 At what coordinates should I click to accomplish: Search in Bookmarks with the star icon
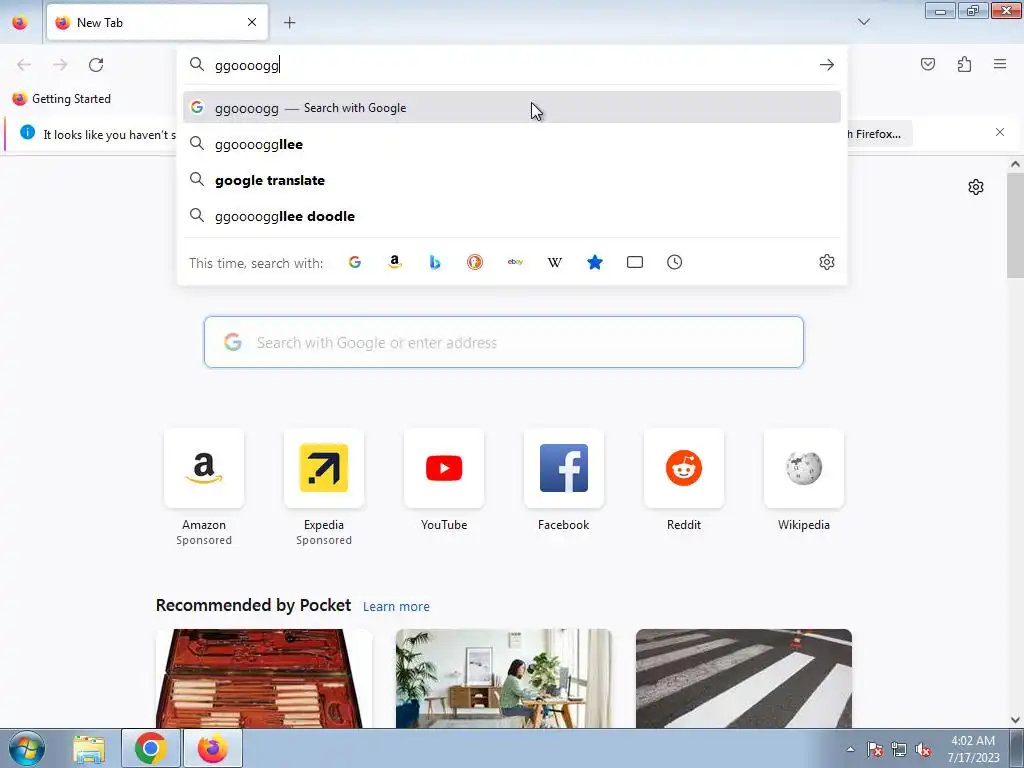(x=595, y=263)
